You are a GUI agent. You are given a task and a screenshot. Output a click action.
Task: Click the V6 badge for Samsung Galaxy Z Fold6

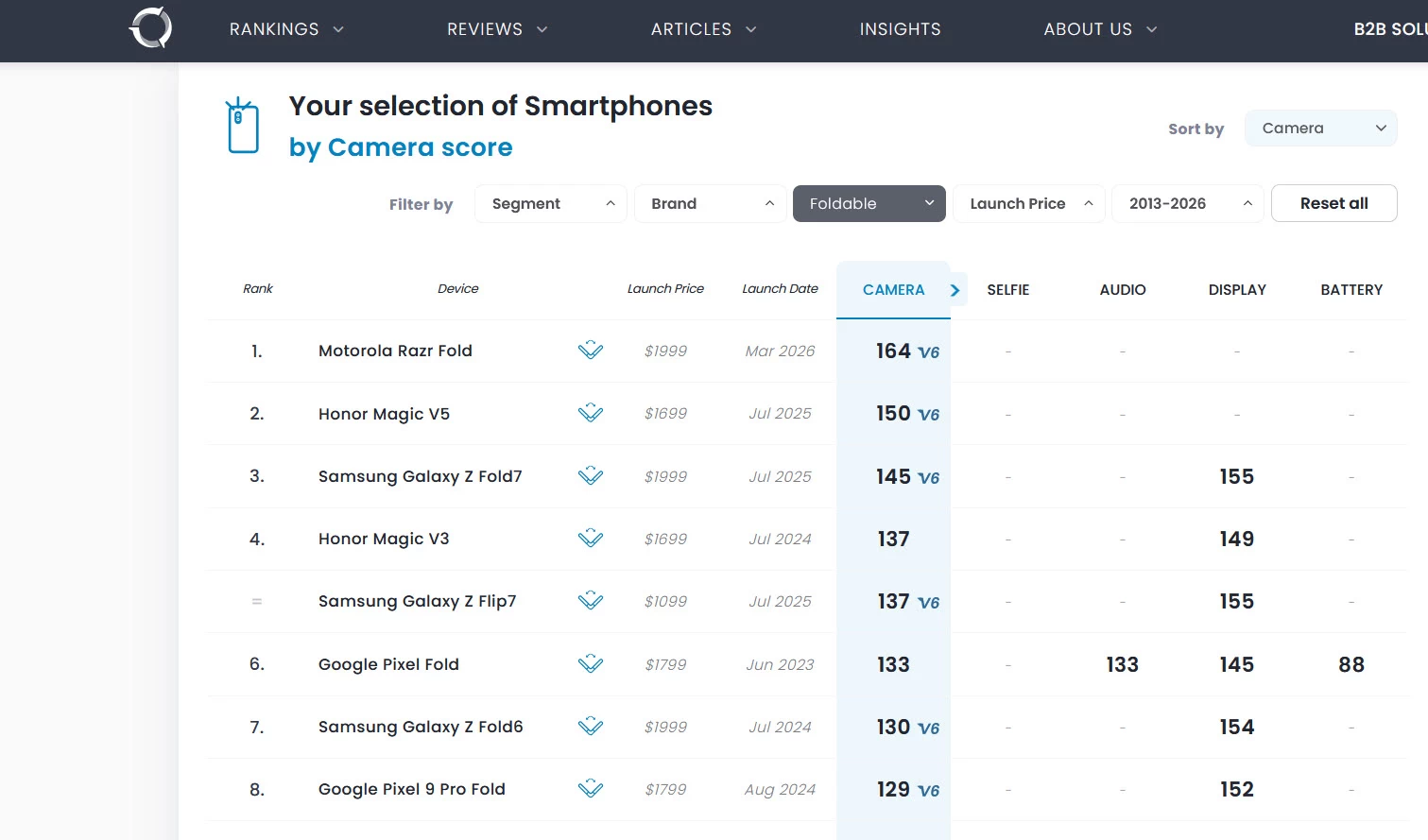tap(929, 729)
